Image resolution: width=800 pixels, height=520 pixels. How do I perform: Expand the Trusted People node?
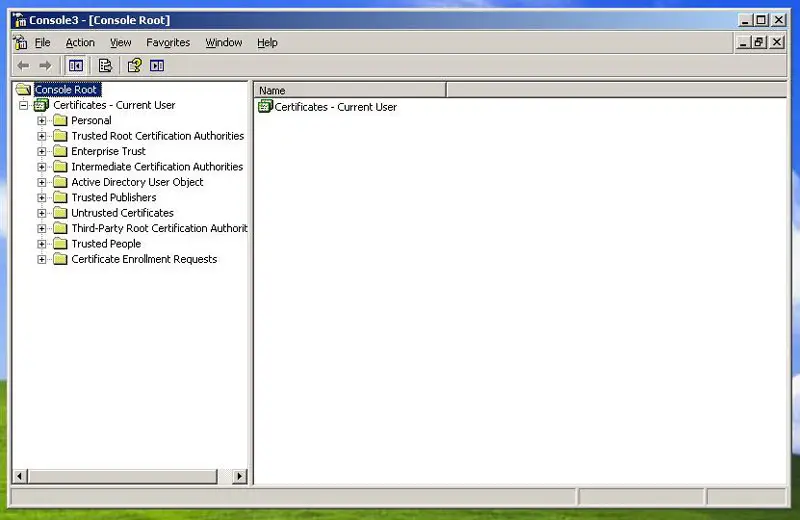pyautogui.click(x=42, y=244)
